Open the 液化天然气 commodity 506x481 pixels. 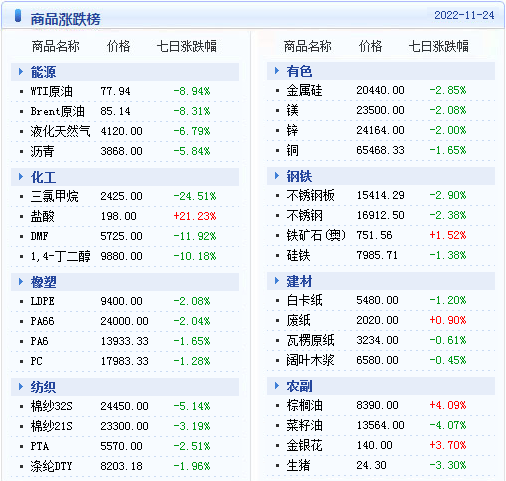tap(60, 131)
